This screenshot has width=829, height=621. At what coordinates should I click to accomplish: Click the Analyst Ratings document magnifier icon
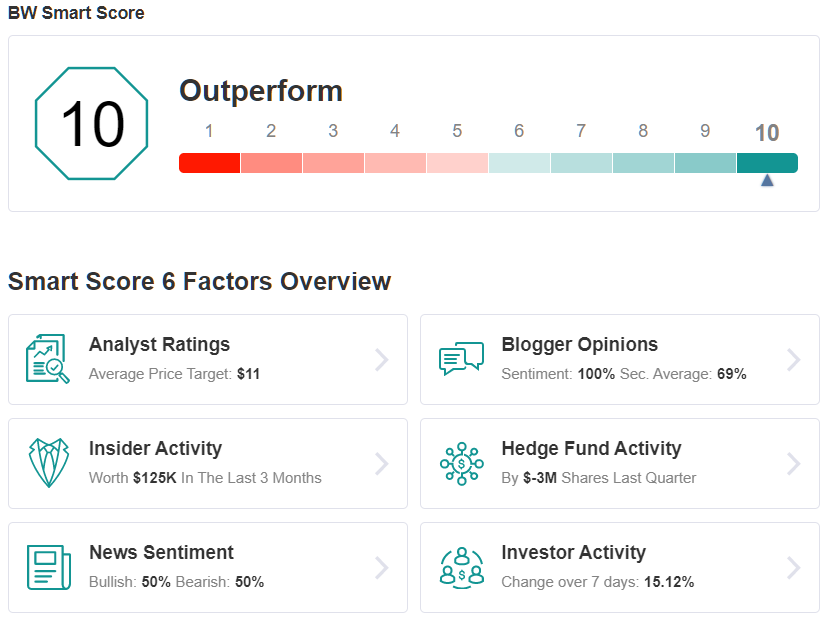[48, 359]
